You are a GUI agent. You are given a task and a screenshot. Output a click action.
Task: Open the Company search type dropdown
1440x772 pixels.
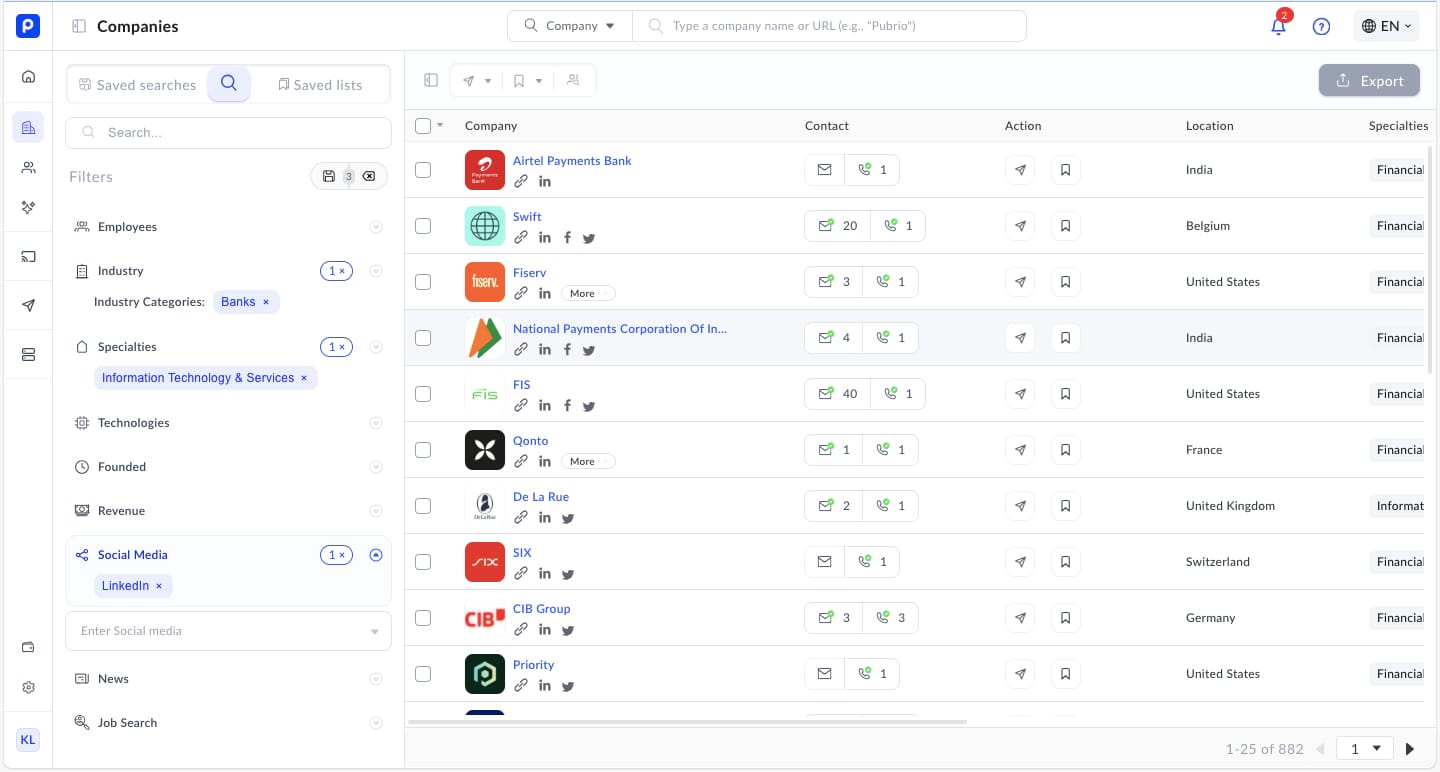pyautogui.click(x=570, y=26)
